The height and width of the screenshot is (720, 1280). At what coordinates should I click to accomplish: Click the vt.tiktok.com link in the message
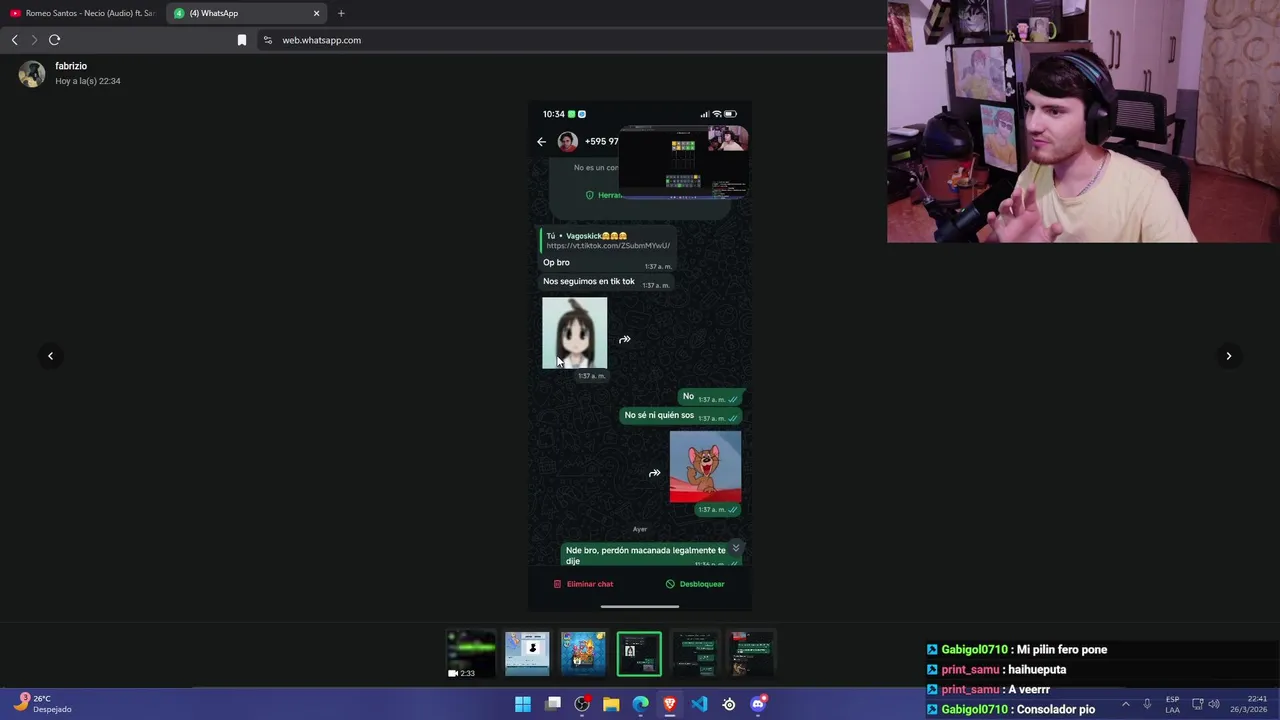click(x=608, y=246)
